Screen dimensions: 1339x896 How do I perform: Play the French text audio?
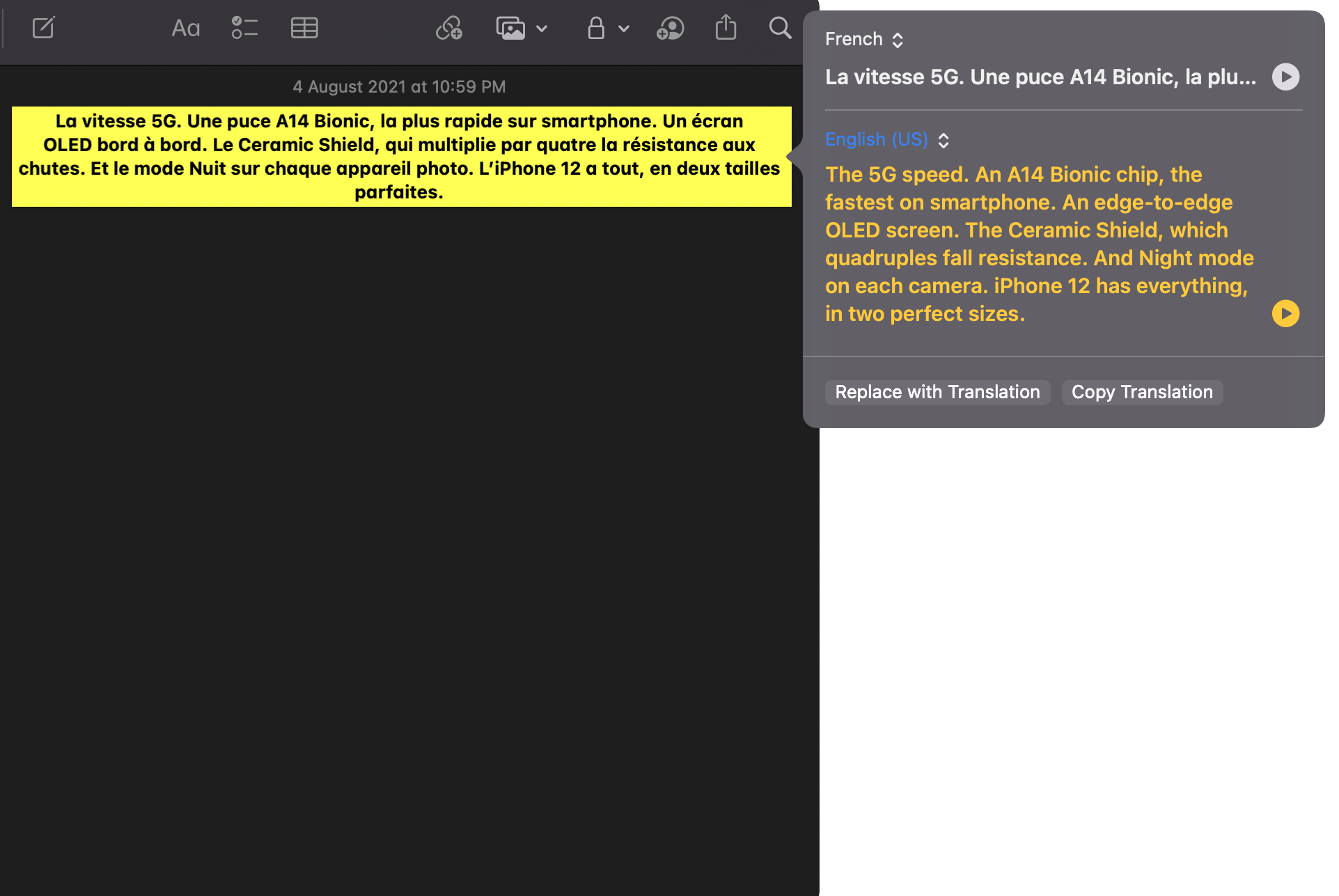[x=1285, y=77]
